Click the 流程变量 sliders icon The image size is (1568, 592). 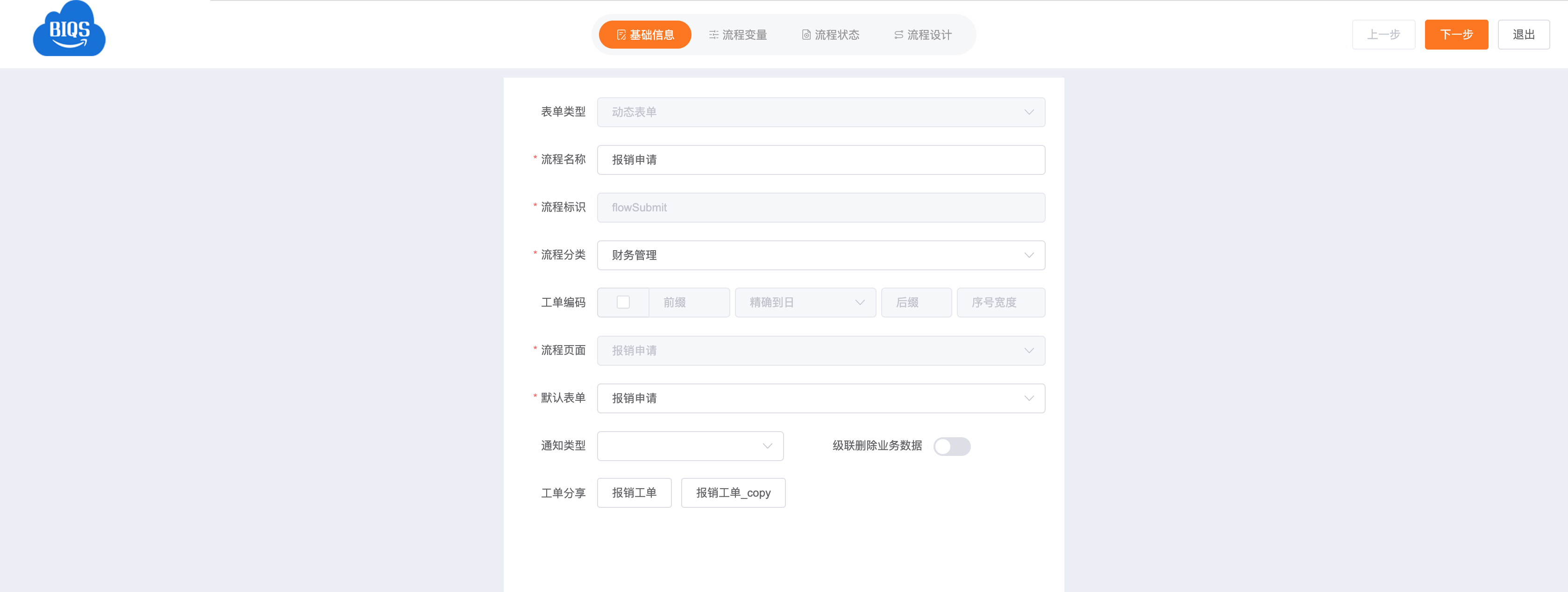[713, 35]
